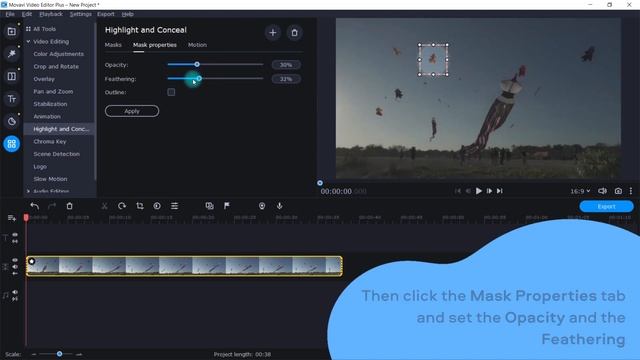Click the record video webcam icon
This screenshot has width=640, height=360.
click(262, 206)
